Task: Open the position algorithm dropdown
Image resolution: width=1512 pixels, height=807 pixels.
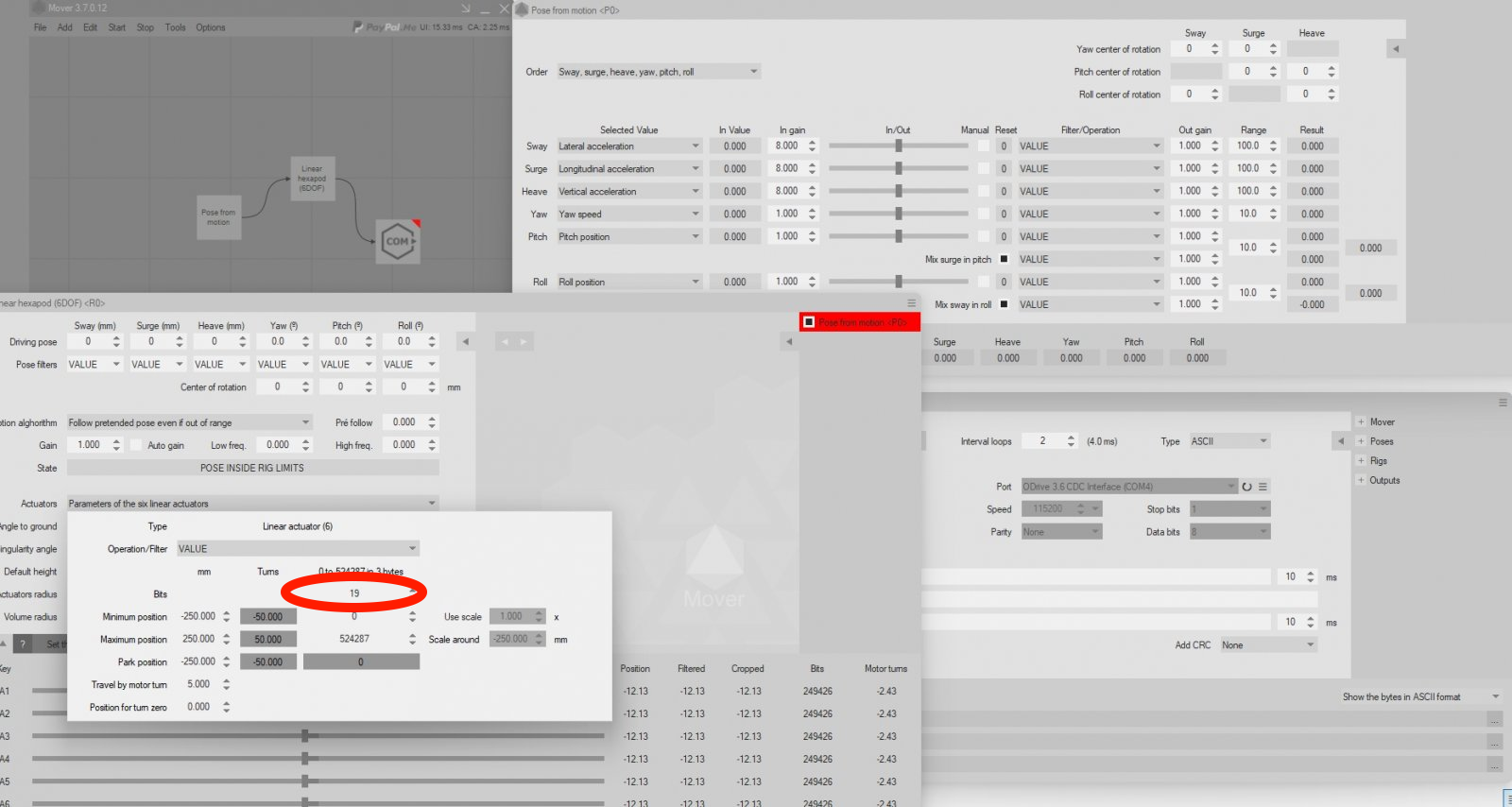Action: 189,422
